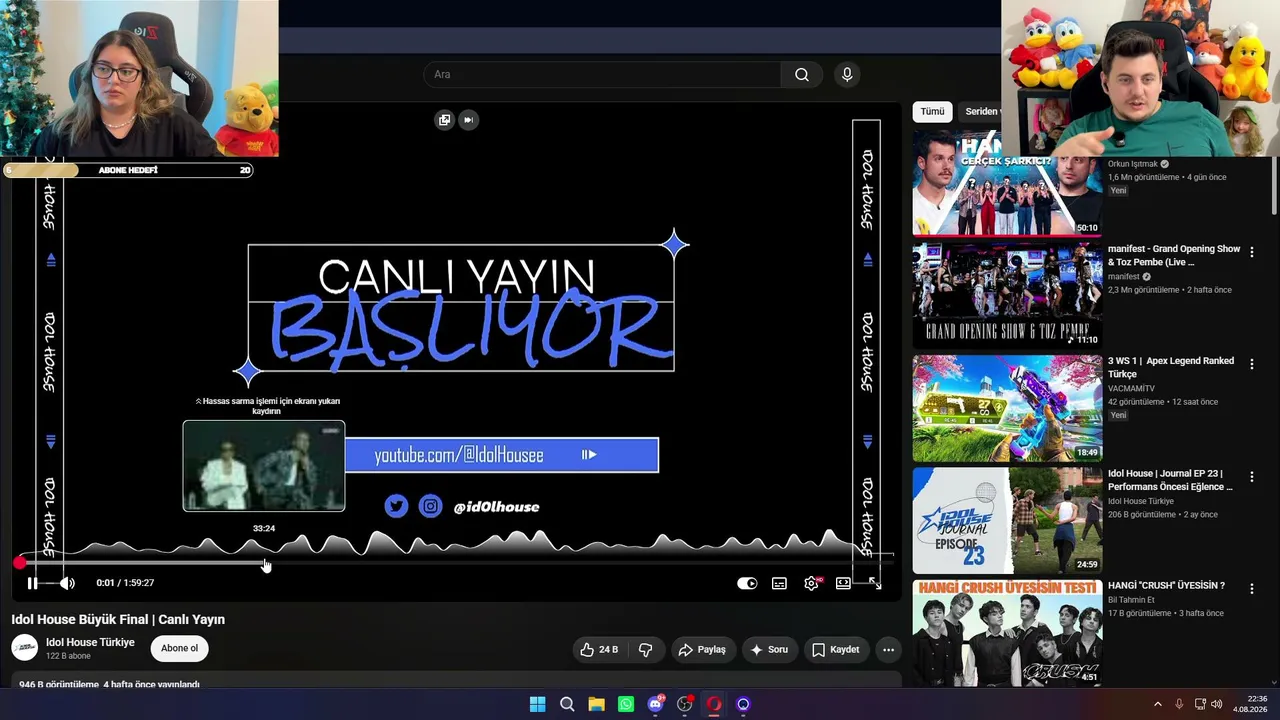Expand the system tray hidden icons chevron

[1158, 704]
